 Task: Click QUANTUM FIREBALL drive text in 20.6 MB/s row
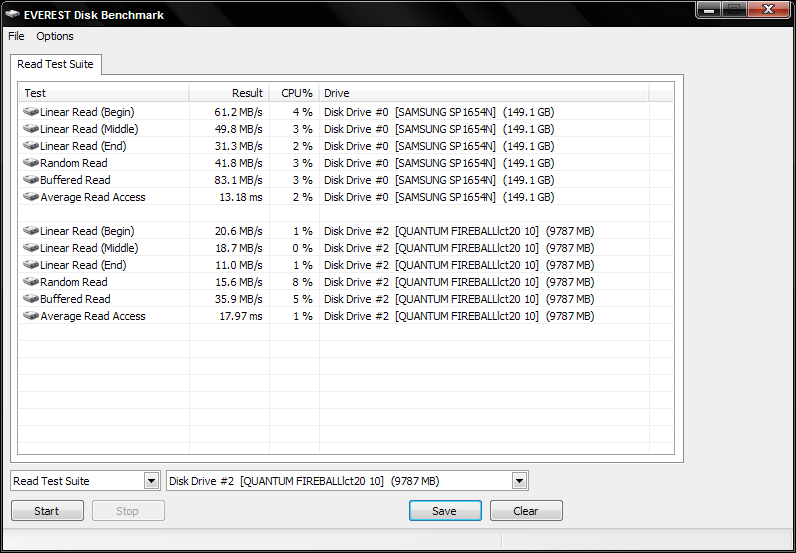459,231
